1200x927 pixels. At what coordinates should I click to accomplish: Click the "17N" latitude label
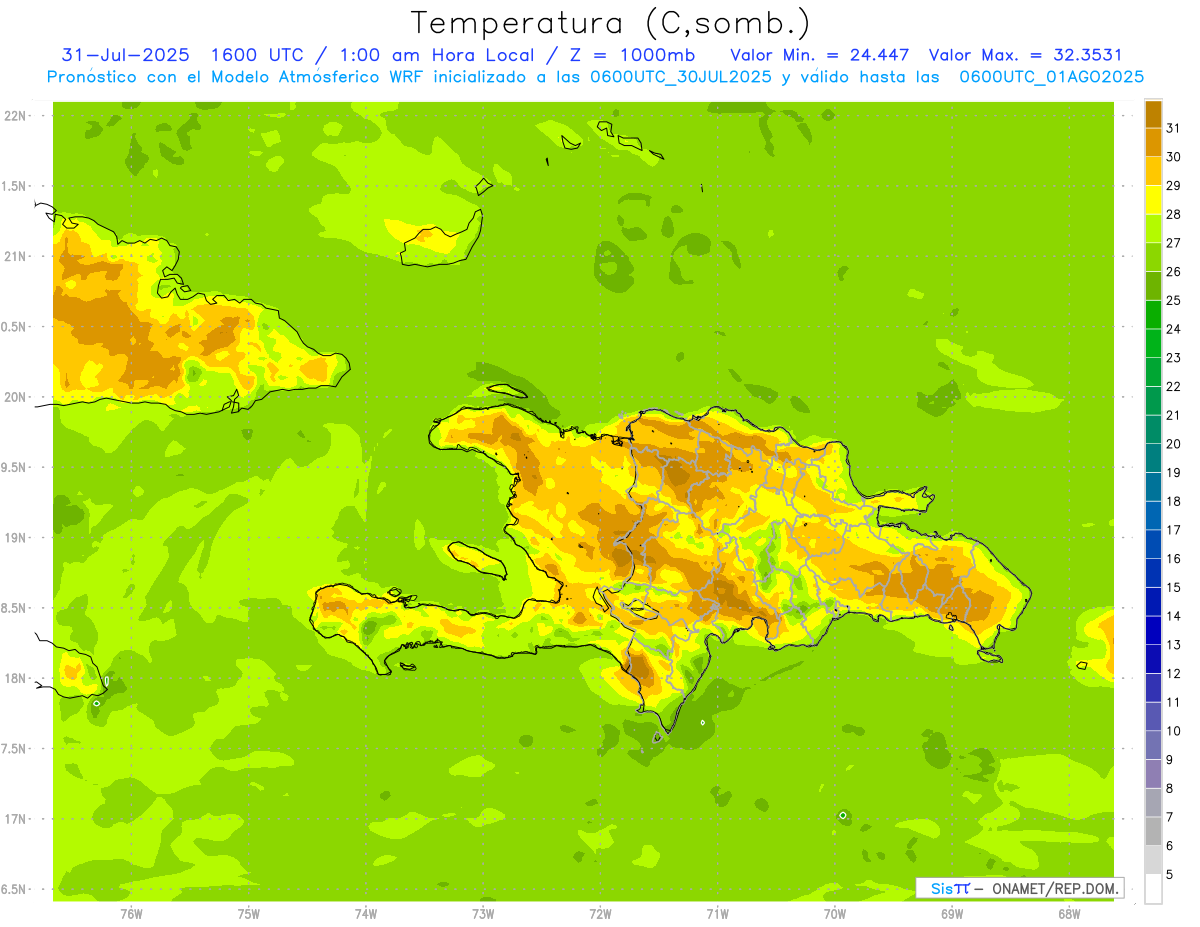point(15,819)
